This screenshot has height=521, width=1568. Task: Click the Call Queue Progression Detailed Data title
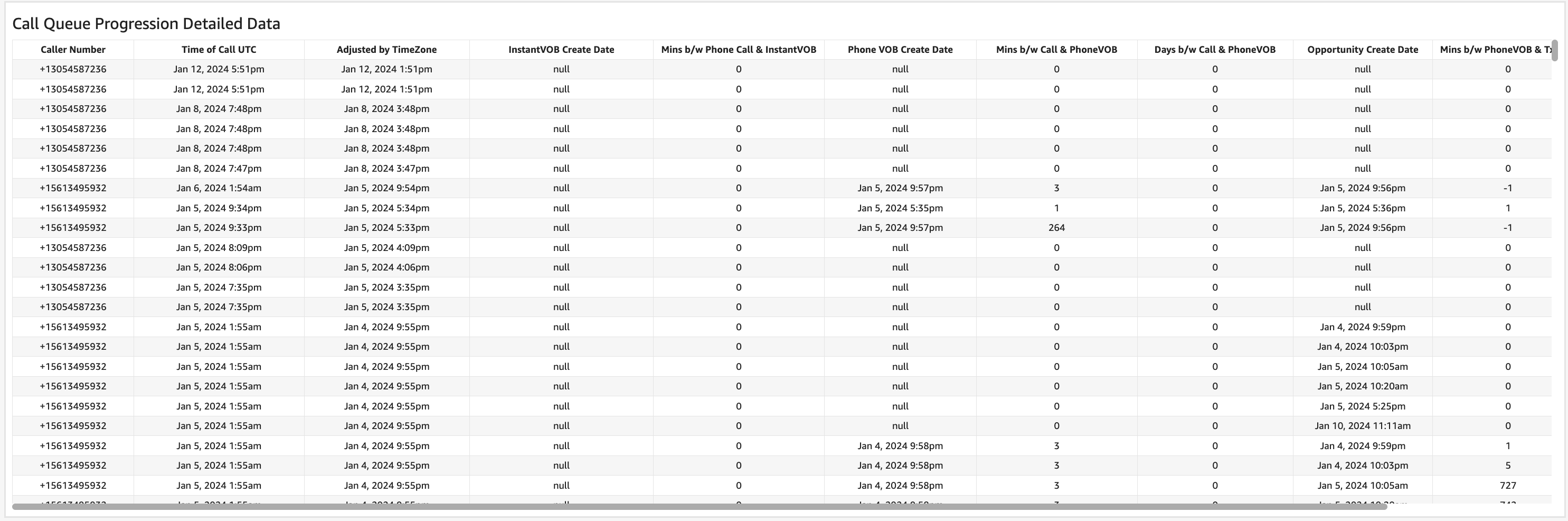[x=146, y=24]
